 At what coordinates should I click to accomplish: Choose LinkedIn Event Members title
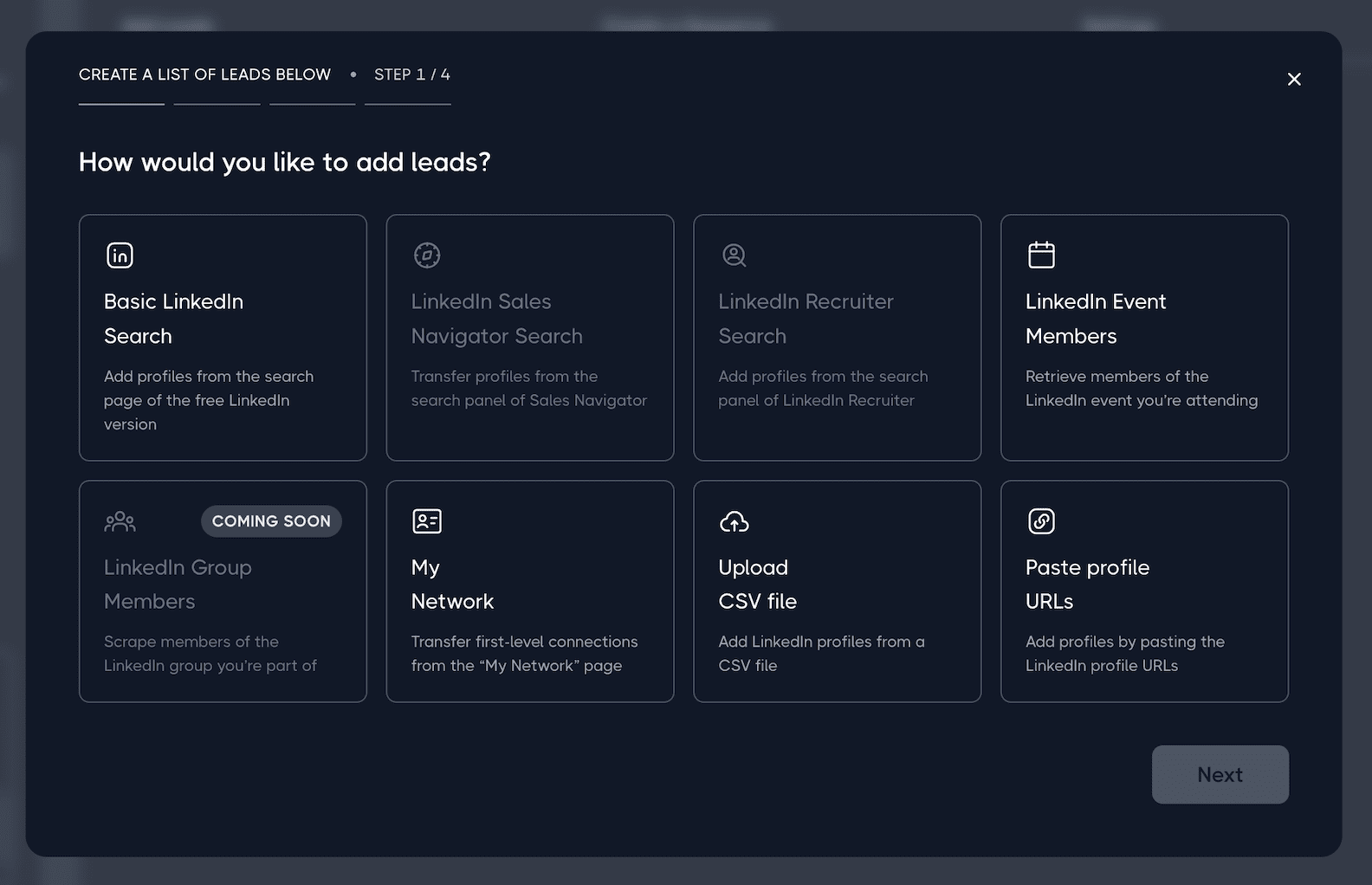(1096, 319)
